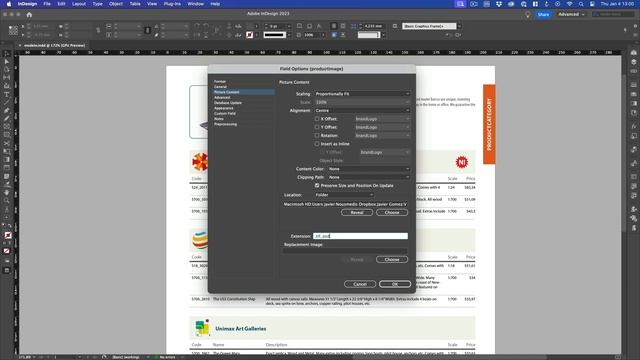Screen dimensions: 640x360
Task: Select the Scissors tool
Action: tap(7, 143)
